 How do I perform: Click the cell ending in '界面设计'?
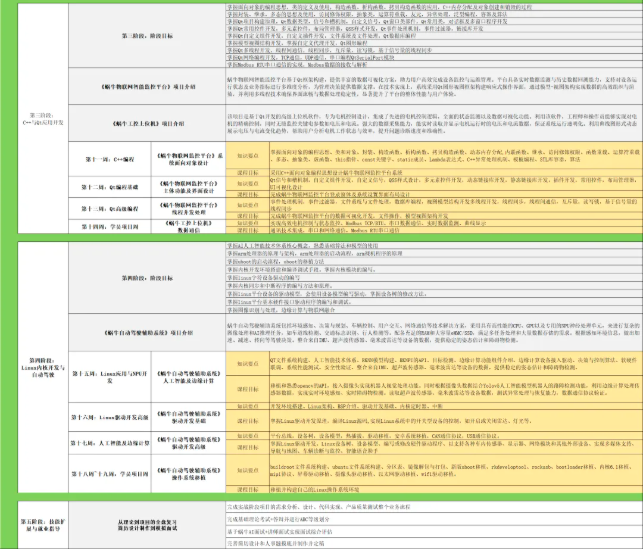189,187
